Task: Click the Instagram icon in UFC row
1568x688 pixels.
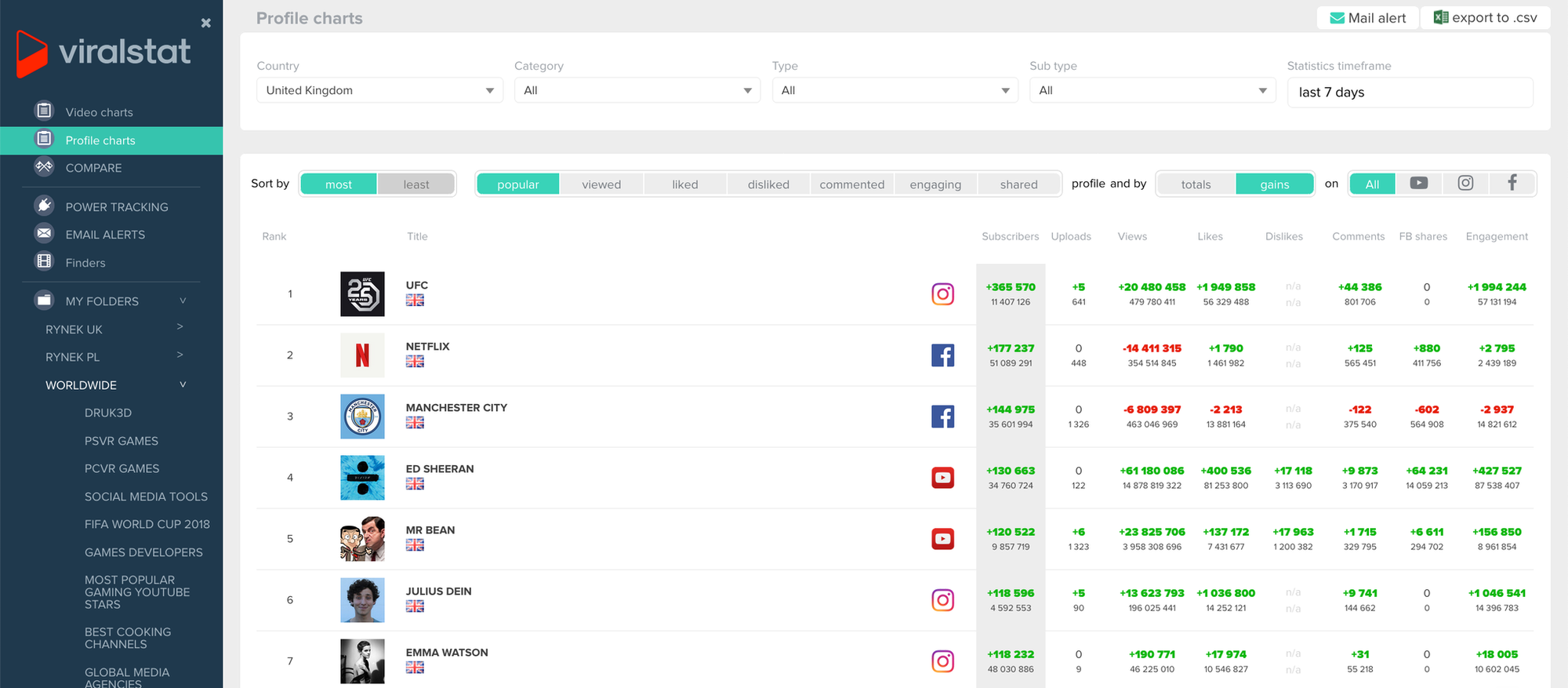Action: tap(942, 294)
